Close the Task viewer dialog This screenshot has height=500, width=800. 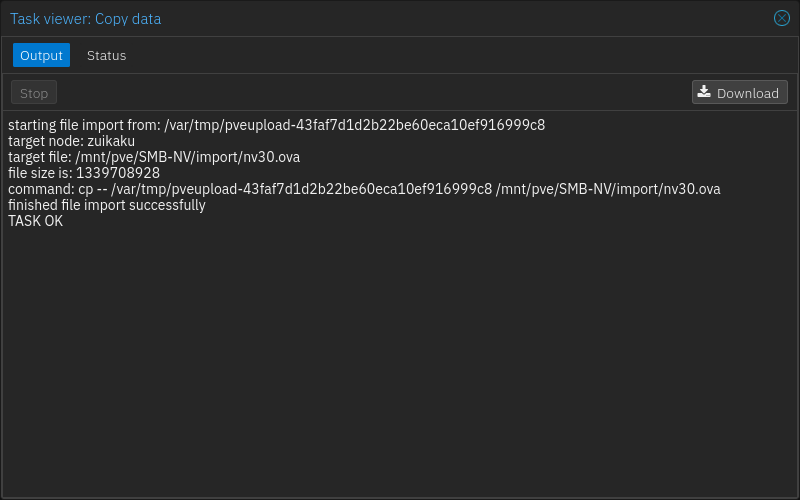click(782, 18)
